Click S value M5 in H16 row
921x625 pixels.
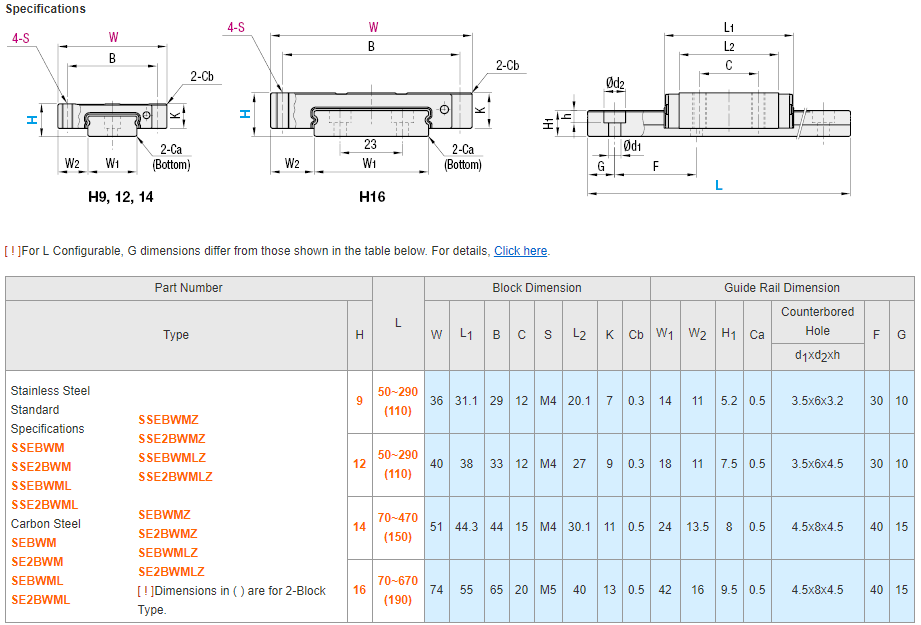click(x=548, y=590)
